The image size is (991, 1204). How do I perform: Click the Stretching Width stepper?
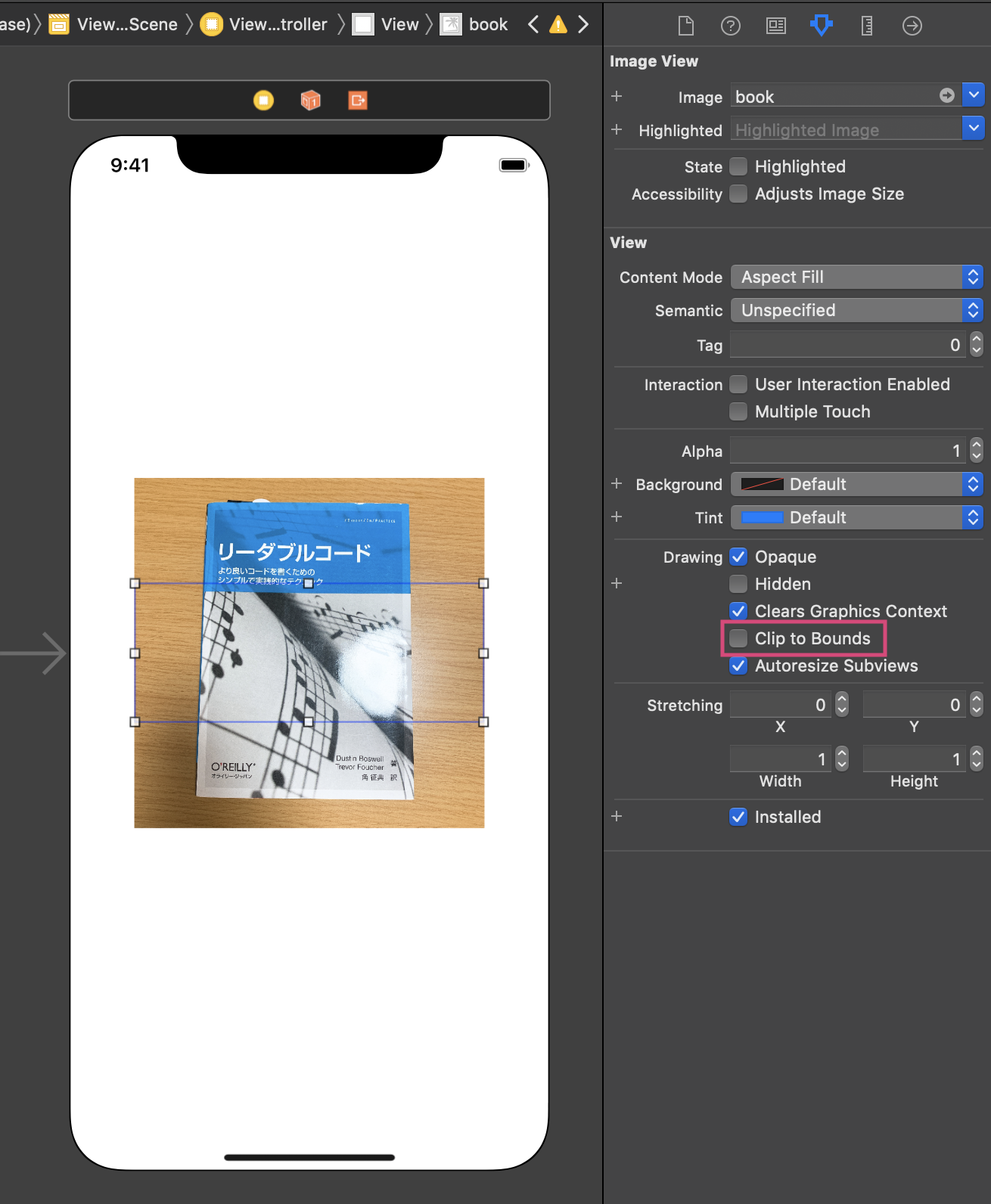point(842,759)
